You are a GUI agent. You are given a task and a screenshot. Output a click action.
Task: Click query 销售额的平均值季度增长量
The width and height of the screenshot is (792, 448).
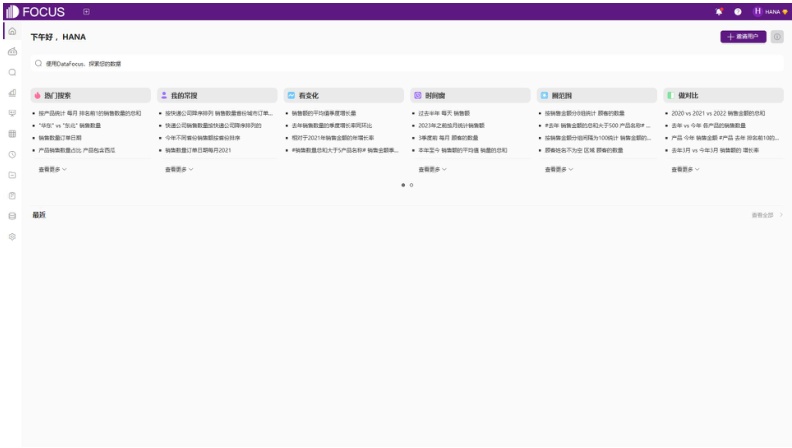(324, 114)
